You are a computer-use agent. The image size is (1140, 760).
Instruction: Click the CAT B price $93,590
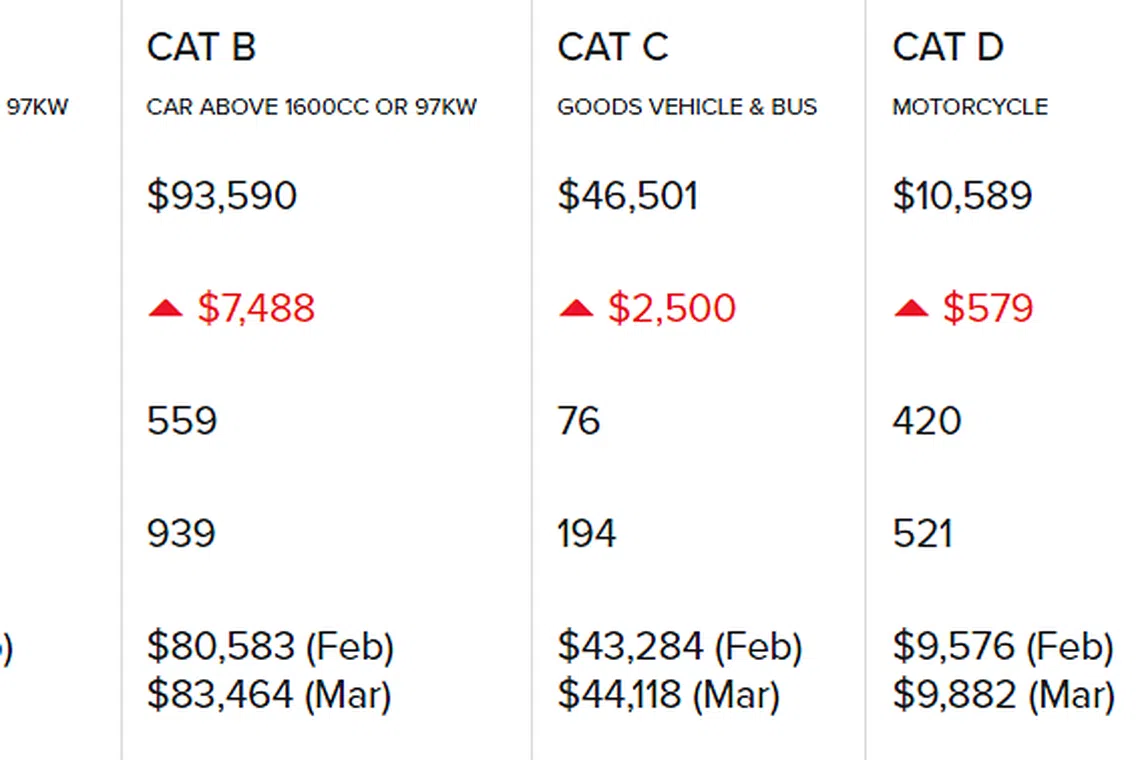point(222,195)
